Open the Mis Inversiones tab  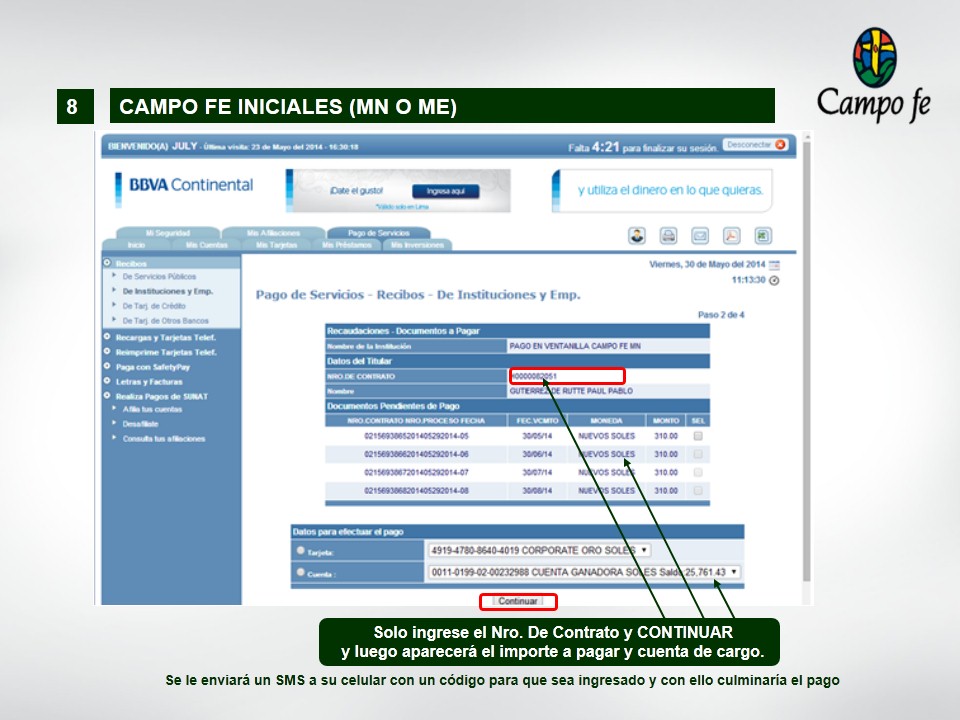tap(417, 245)
